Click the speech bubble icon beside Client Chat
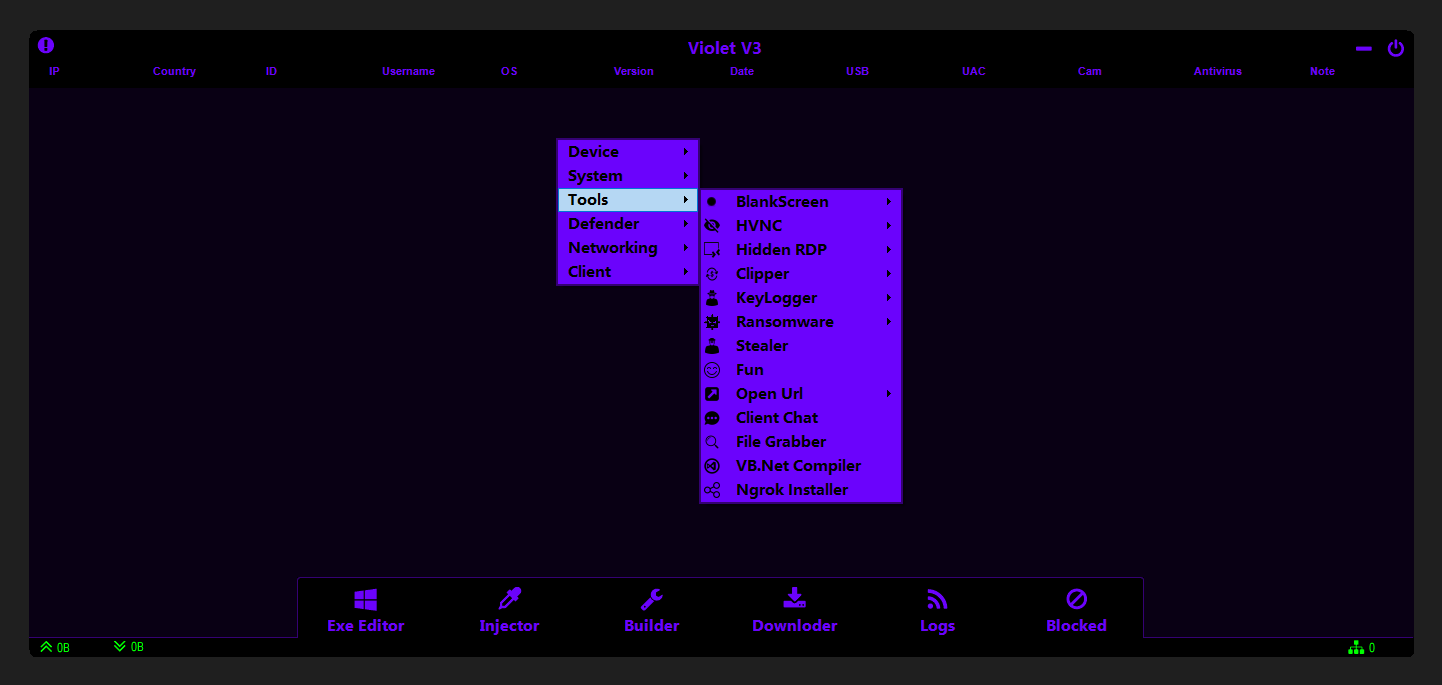 712,418
